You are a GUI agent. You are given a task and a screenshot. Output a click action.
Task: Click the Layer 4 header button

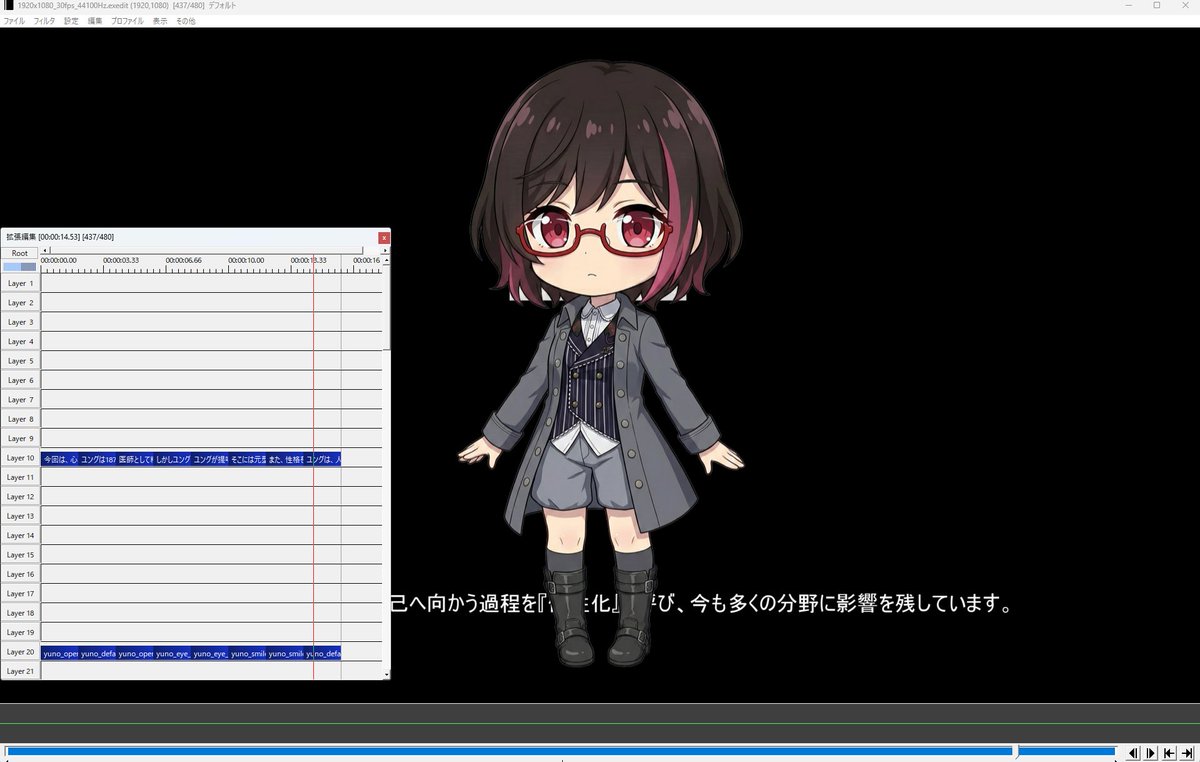pyautogui.click(x=20, y=341)
